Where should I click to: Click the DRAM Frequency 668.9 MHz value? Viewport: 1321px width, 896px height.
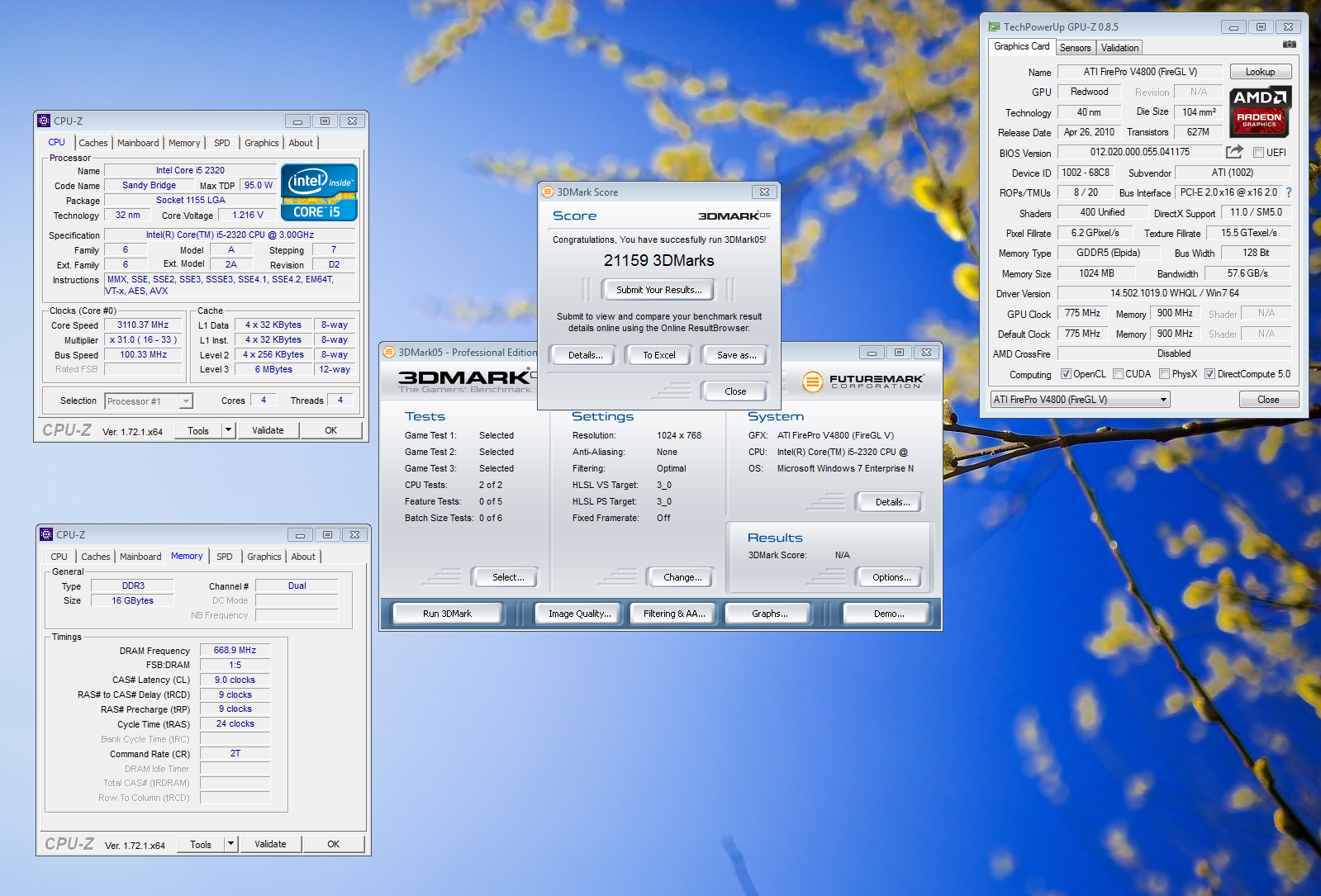tap(235, 650)
